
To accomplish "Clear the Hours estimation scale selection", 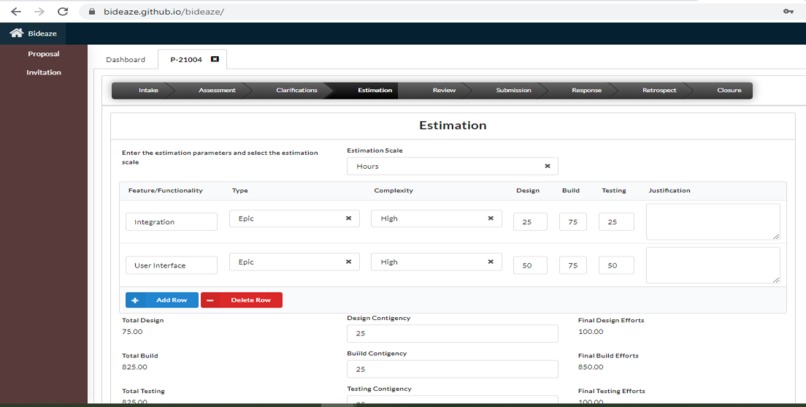I will click(x=547, y=166).
